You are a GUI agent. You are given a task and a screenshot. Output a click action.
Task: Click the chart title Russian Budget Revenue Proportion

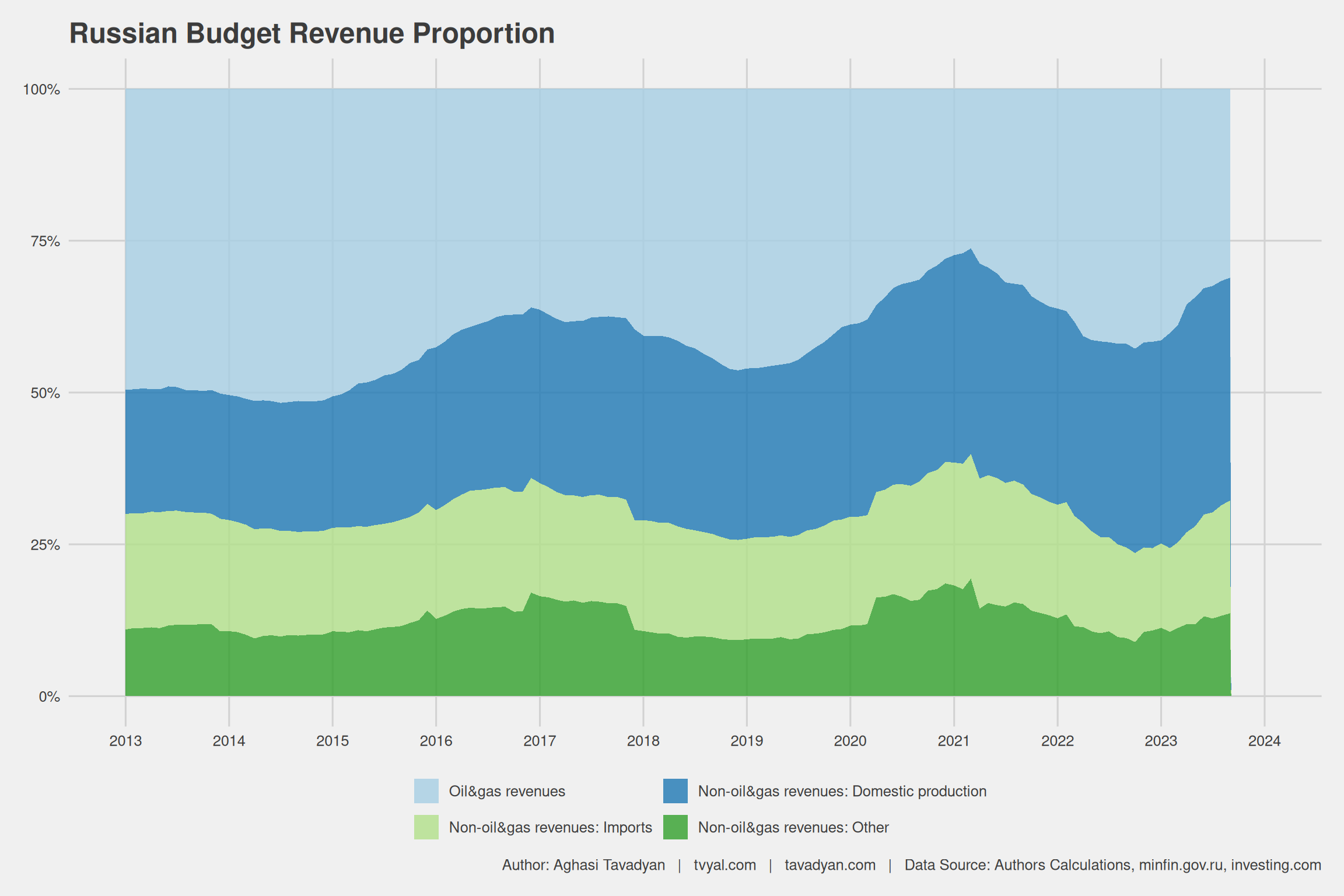(x=311, y=33)
